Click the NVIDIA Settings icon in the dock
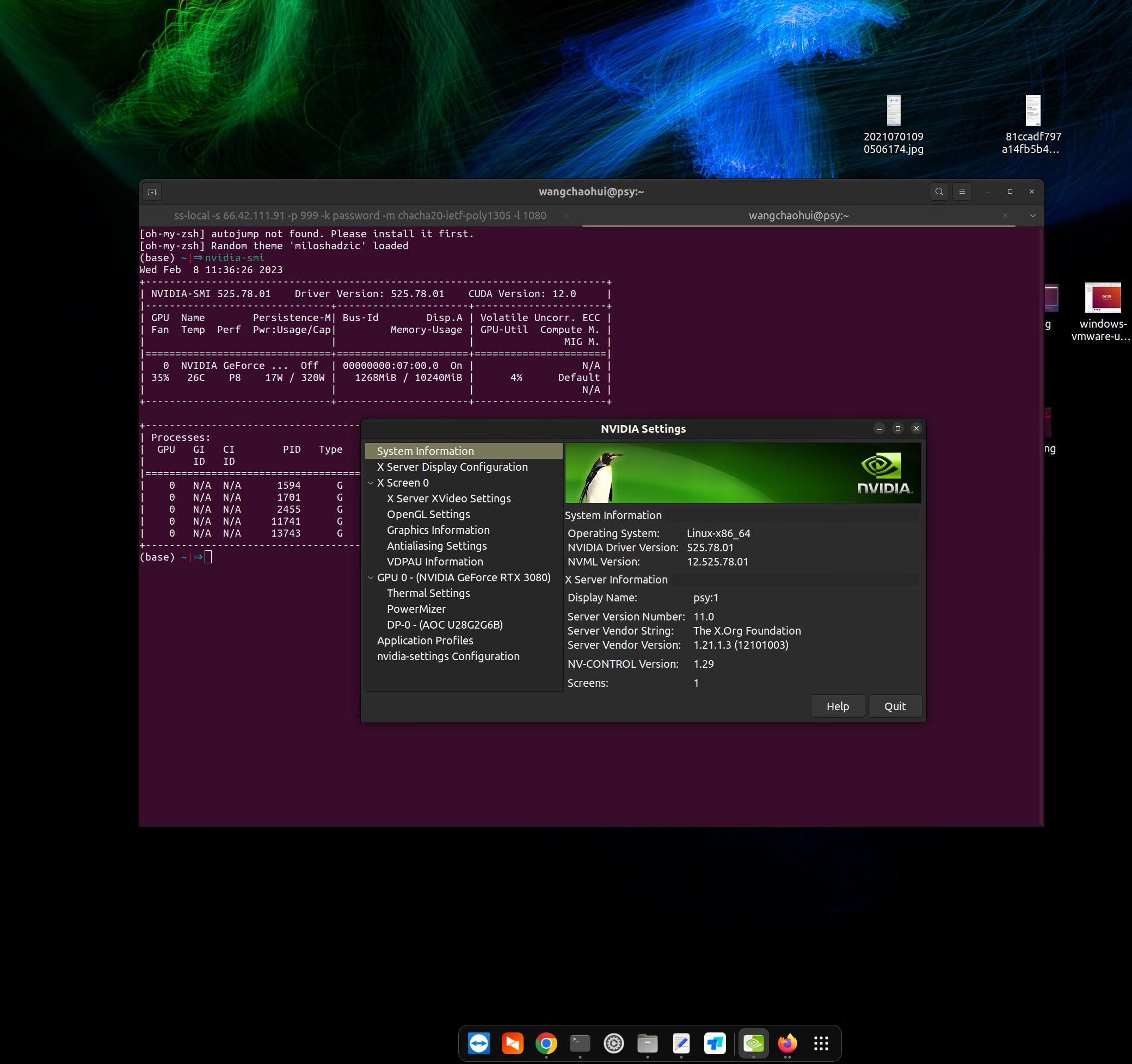 click(x=753, y=1043)
